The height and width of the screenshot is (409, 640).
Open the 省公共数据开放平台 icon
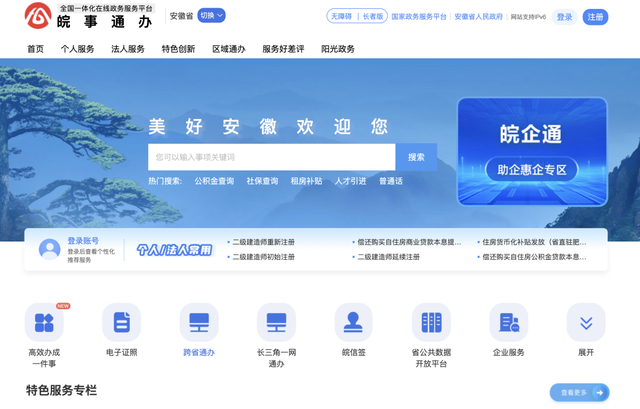pyautogui.click(x=431, y=322)
